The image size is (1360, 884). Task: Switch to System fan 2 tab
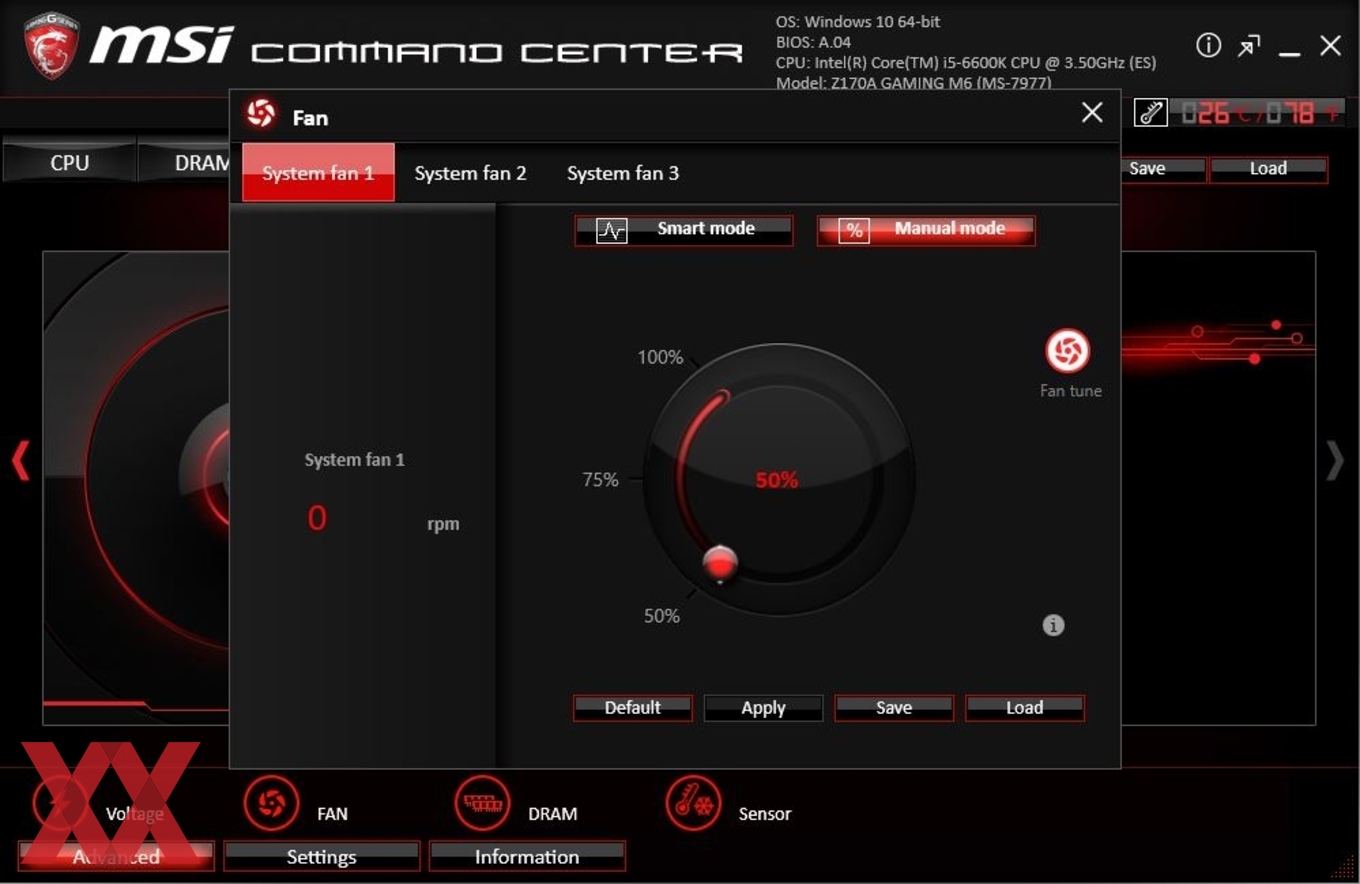tap(470, 173)
